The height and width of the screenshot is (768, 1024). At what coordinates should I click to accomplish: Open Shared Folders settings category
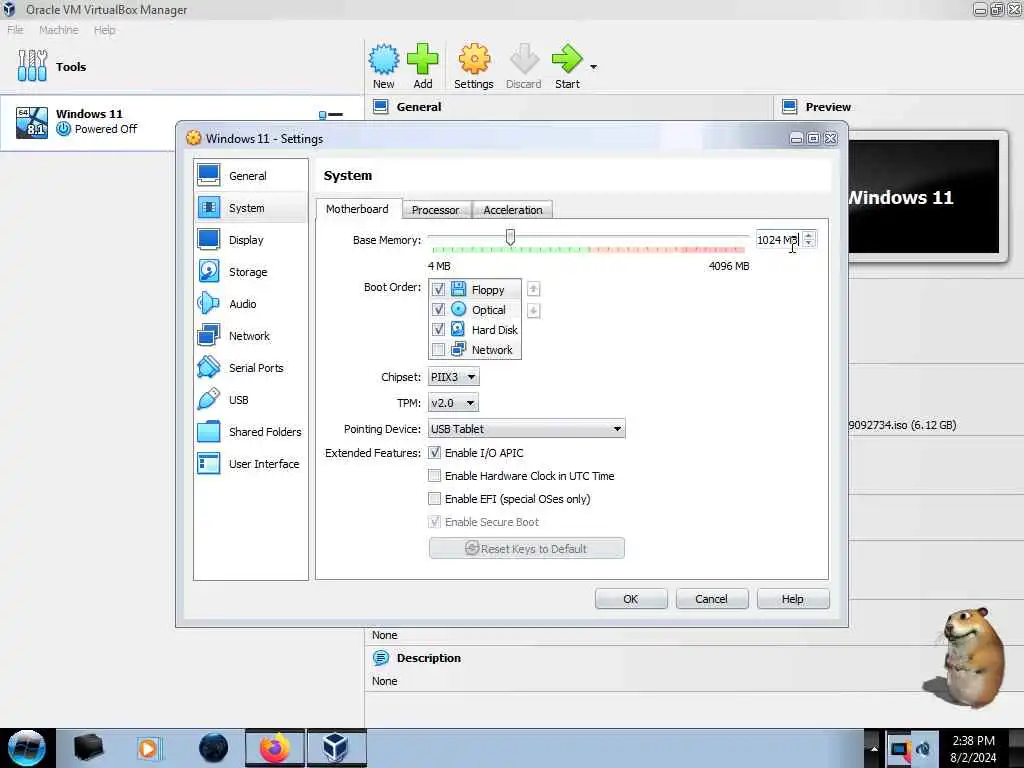tap(251, 432)
